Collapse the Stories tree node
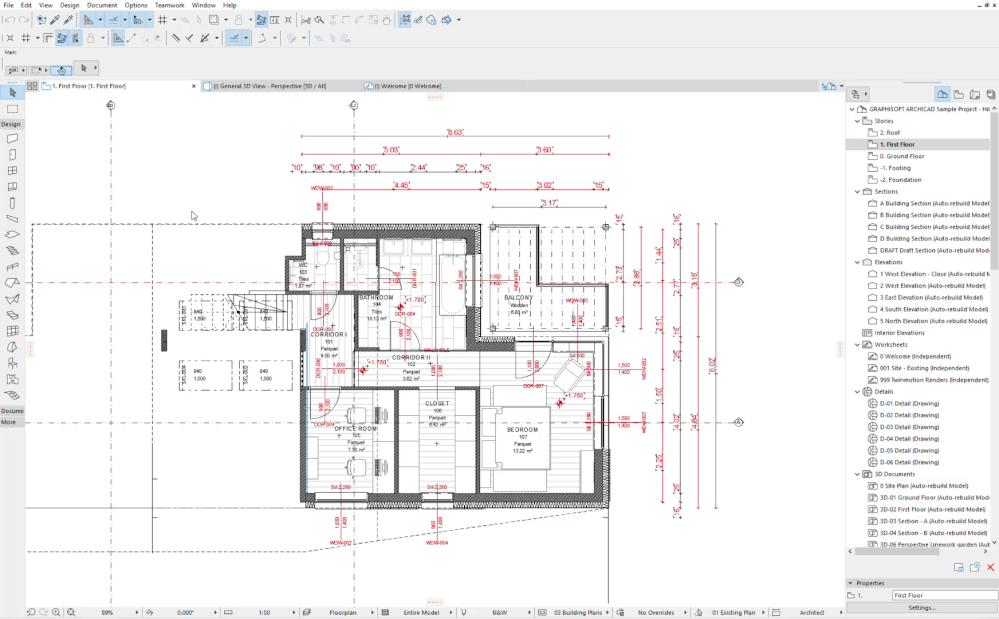 click(x=858, y=121)
